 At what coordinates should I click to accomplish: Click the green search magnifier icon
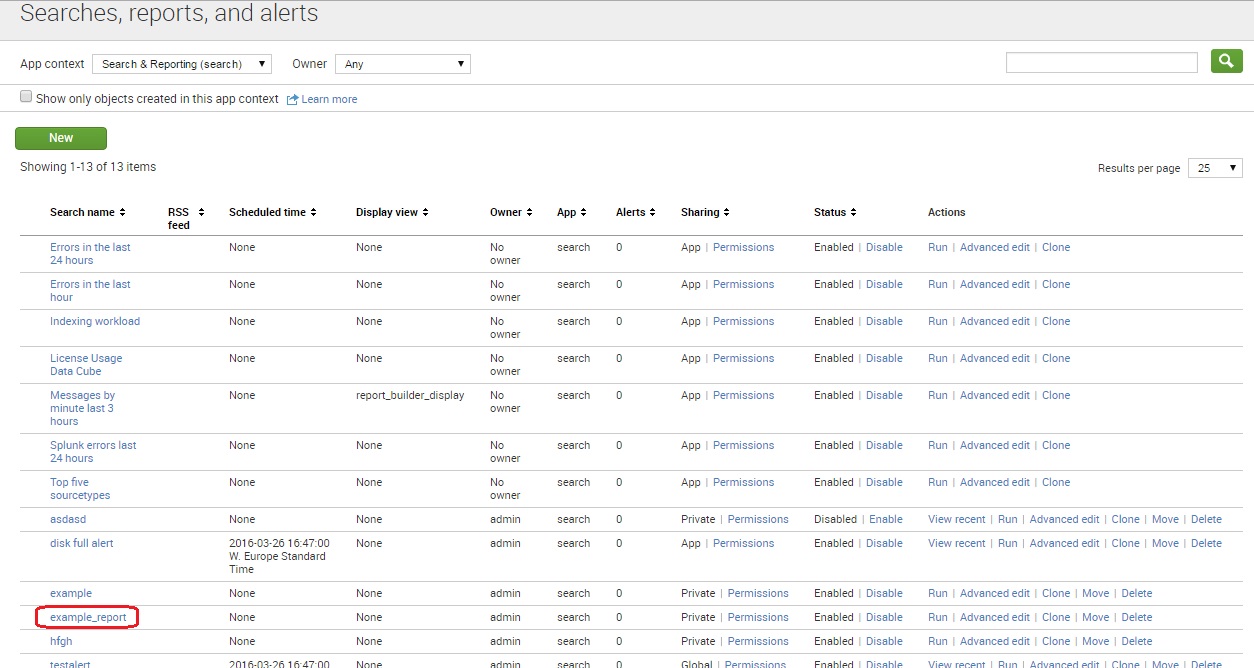click(1227, 61)
